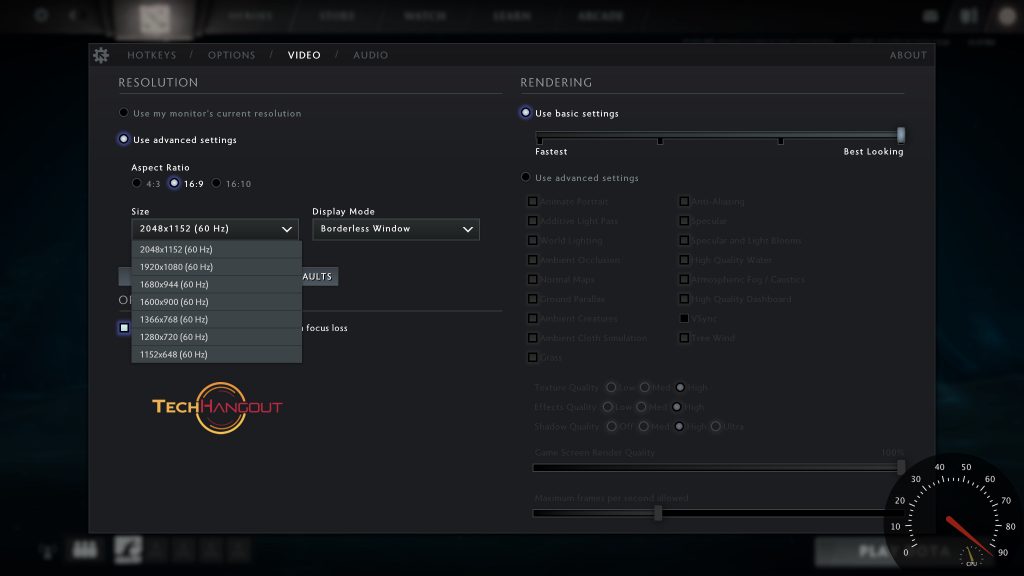
Task: Enable the Normal Maps checkbox
Action: tap(533, 280)
